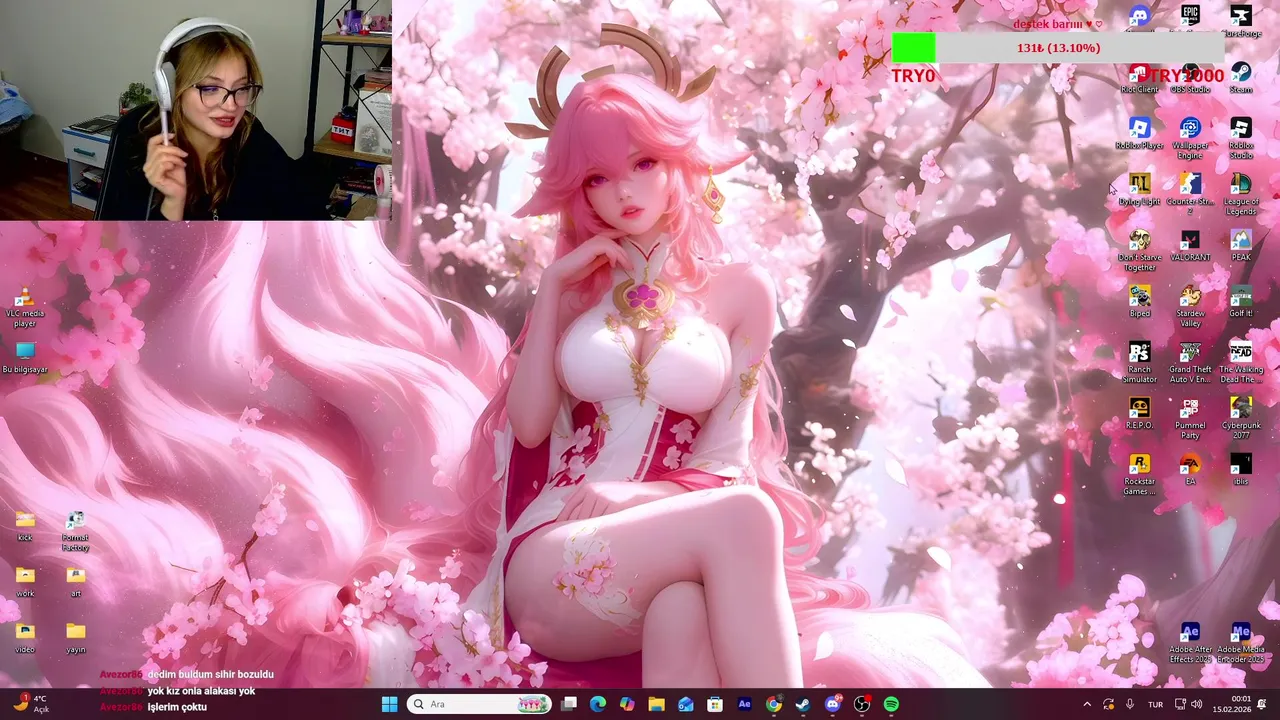Open the Epic Games desktop shortcut
This screenshot has height=720, width=1280.
click(1190, 18)
